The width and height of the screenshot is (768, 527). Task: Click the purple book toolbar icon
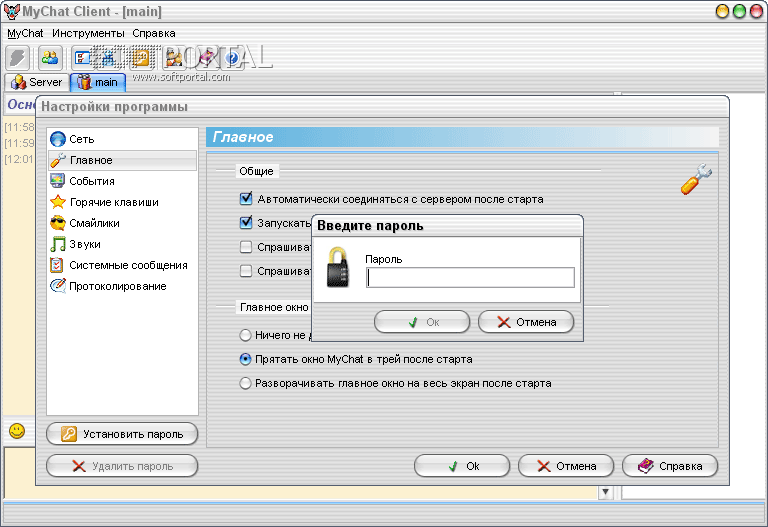206,58
